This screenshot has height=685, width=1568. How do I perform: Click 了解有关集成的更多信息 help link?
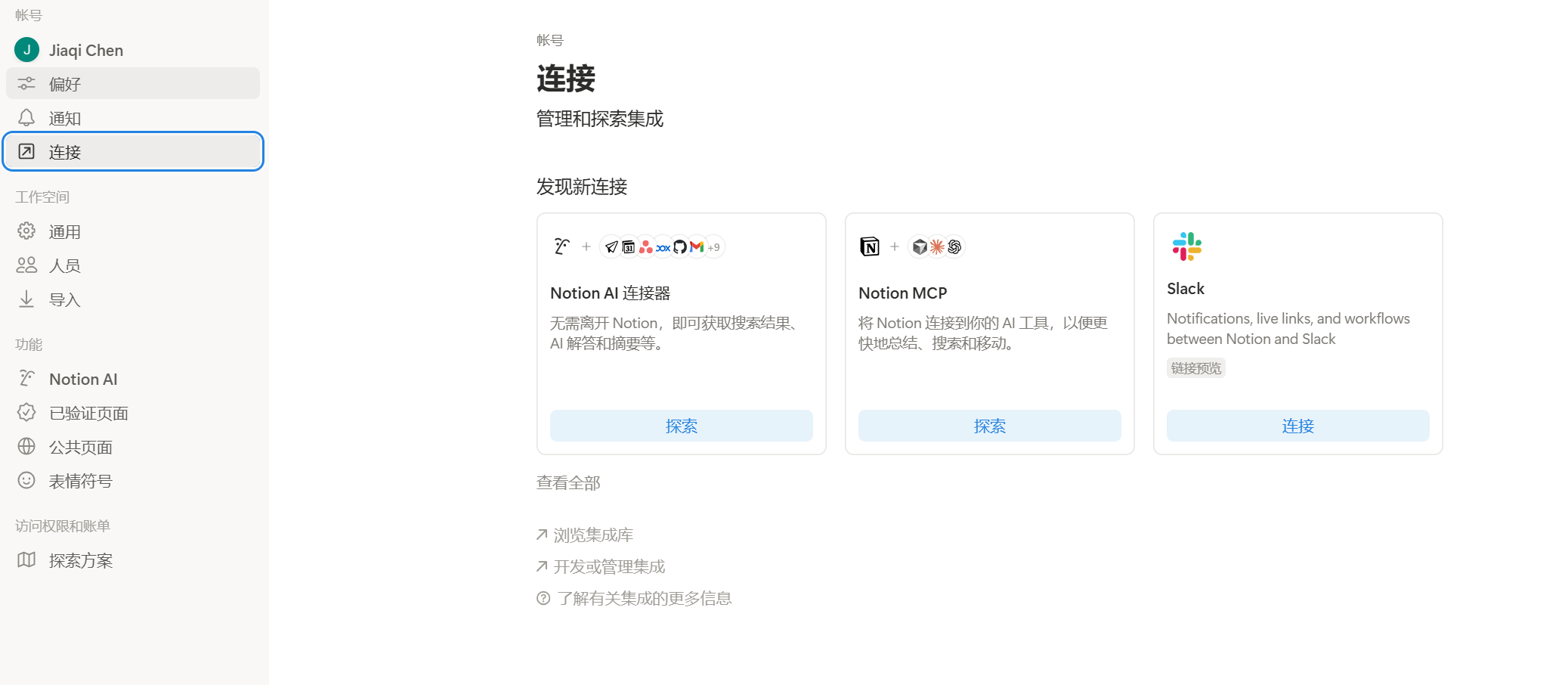644,599
